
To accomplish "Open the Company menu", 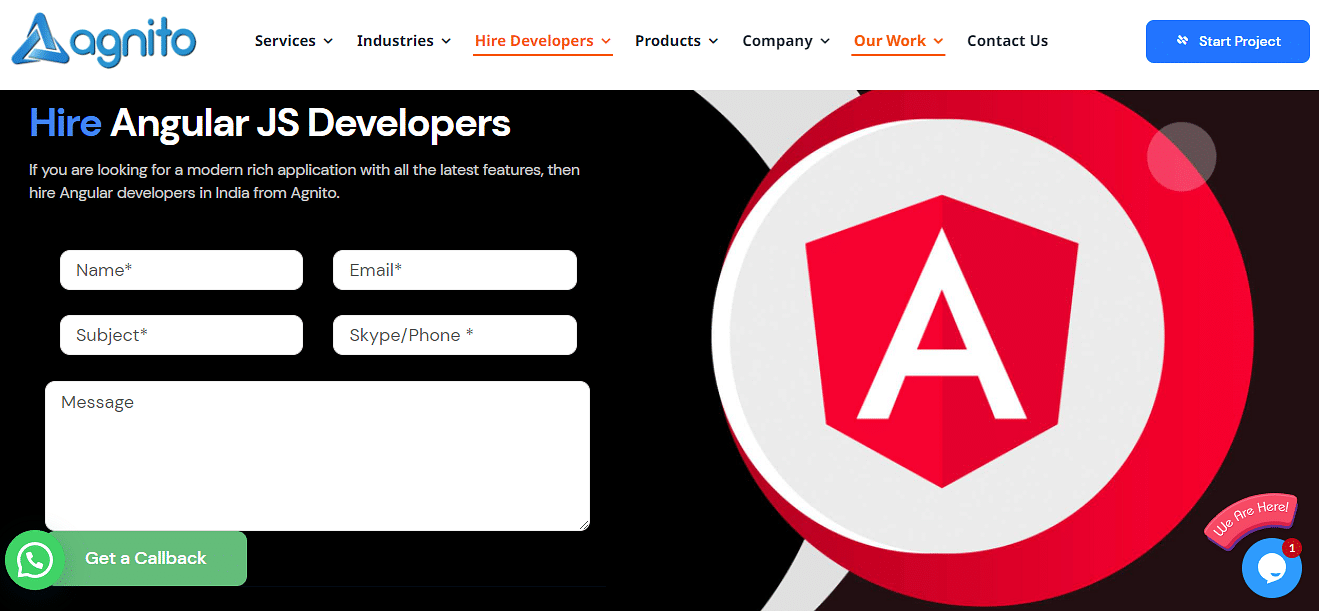I will pyautogui.click(x=786, y=41).
